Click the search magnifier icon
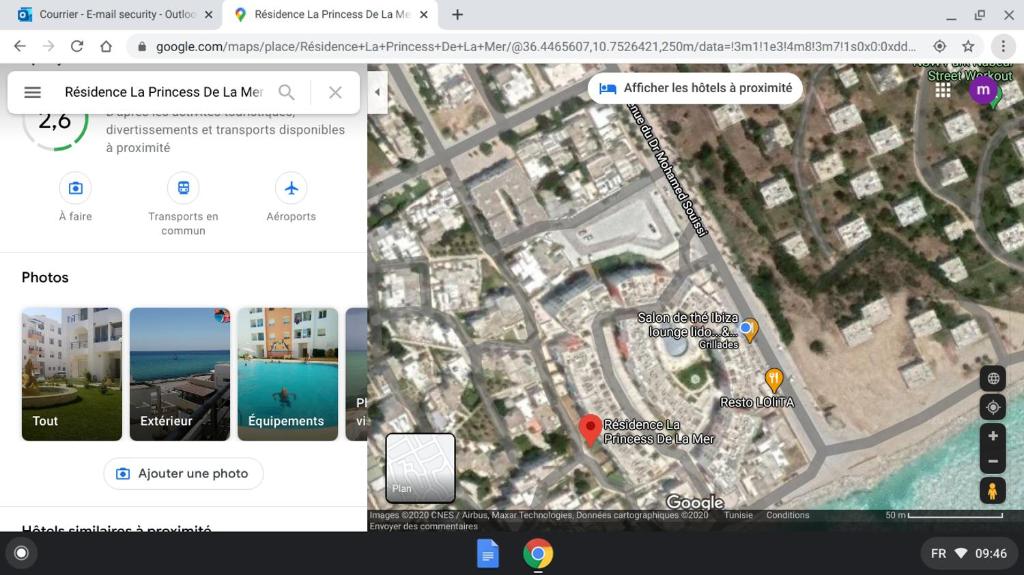Viewport: 1024px width, 575px height. pyautogui.click(x=286, y=92)
